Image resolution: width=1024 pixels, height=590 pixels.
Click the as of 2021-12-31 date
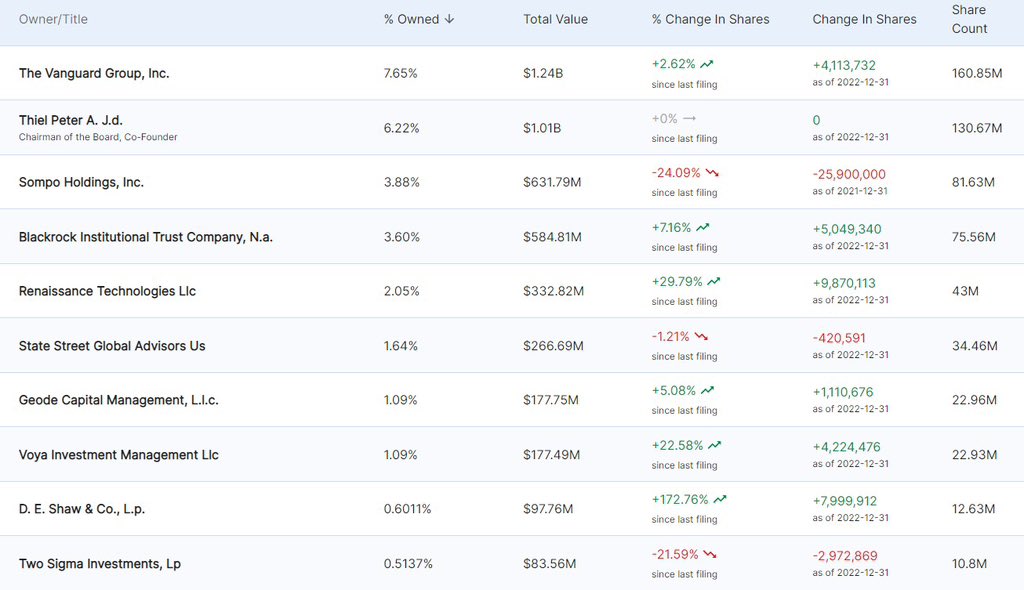click(x=850, y=191)
